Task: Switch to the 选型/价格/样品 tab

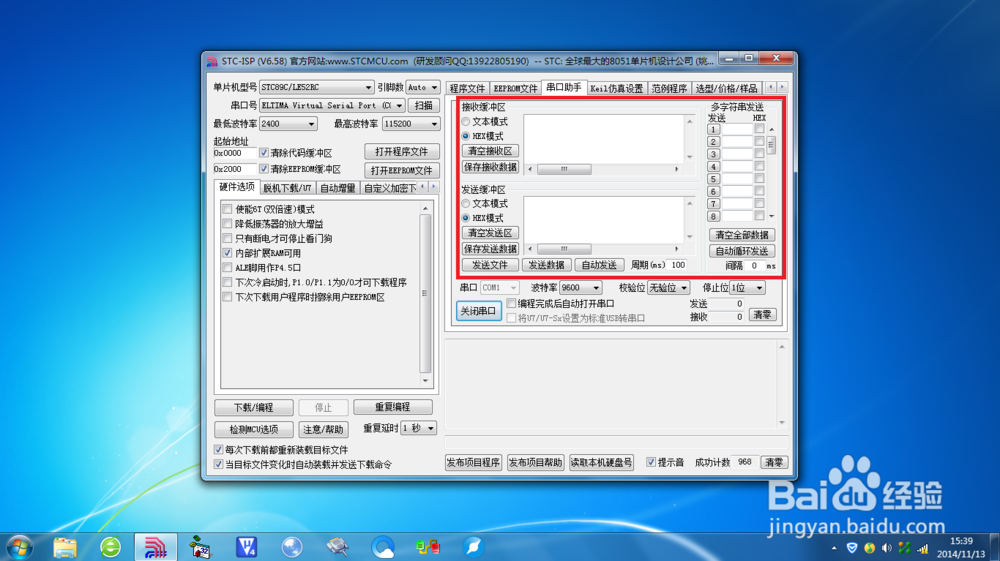Action: pyautogui.click(x=726, y=89)
